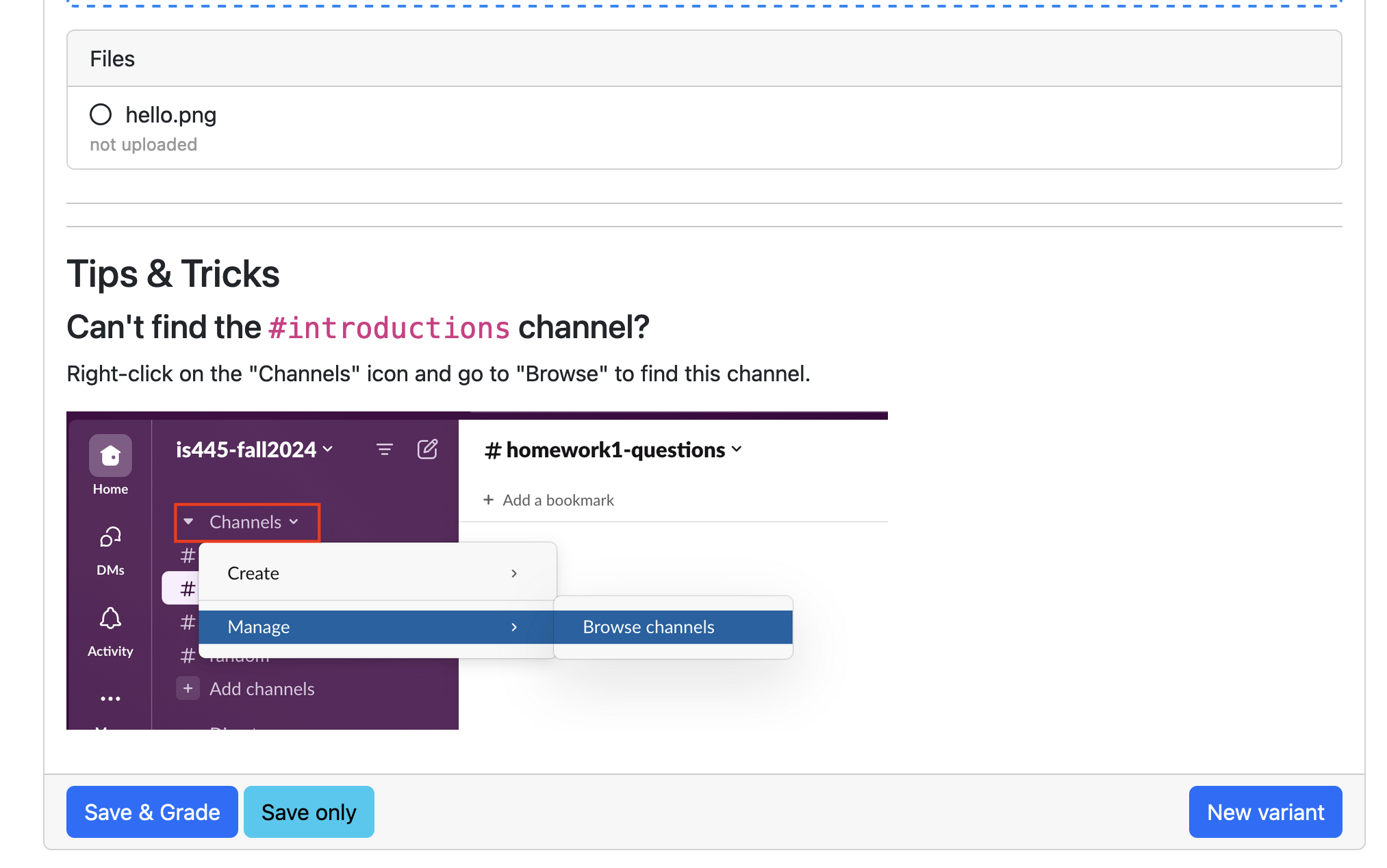Image resolution: width=1387 pixels, height=868 pixels.
Task: Select Create from the Channels menu
Action: click(253, 573)
